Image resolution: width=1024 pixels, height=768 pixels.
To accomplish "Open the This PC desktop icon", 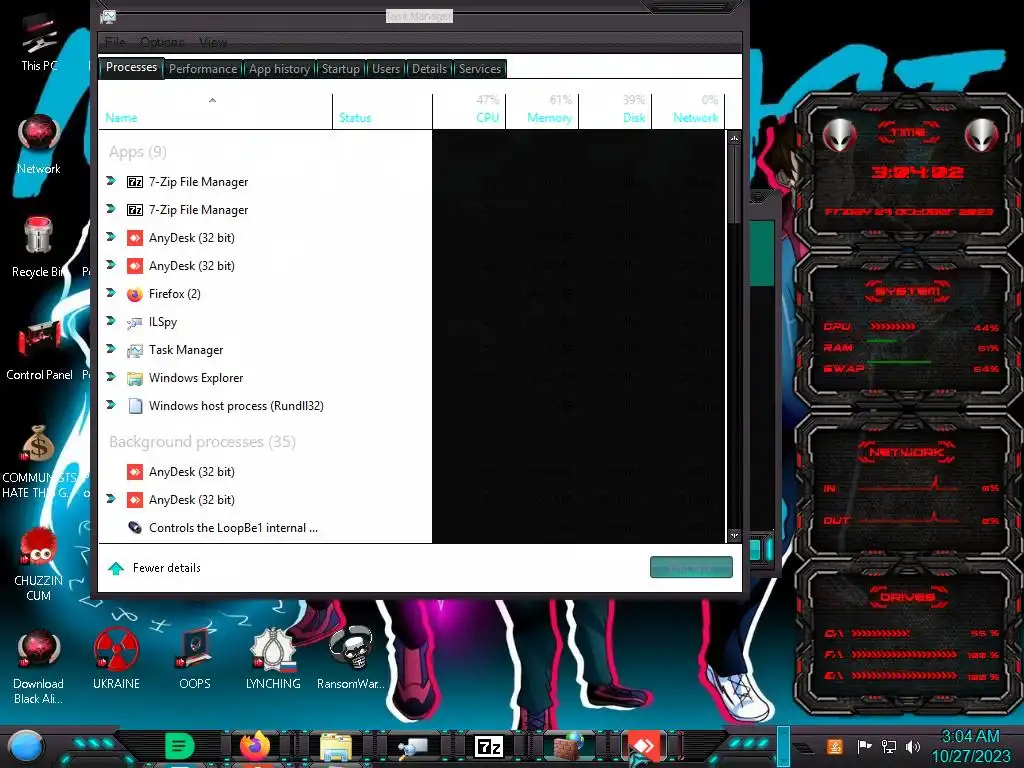I will (x=39, y=44).
